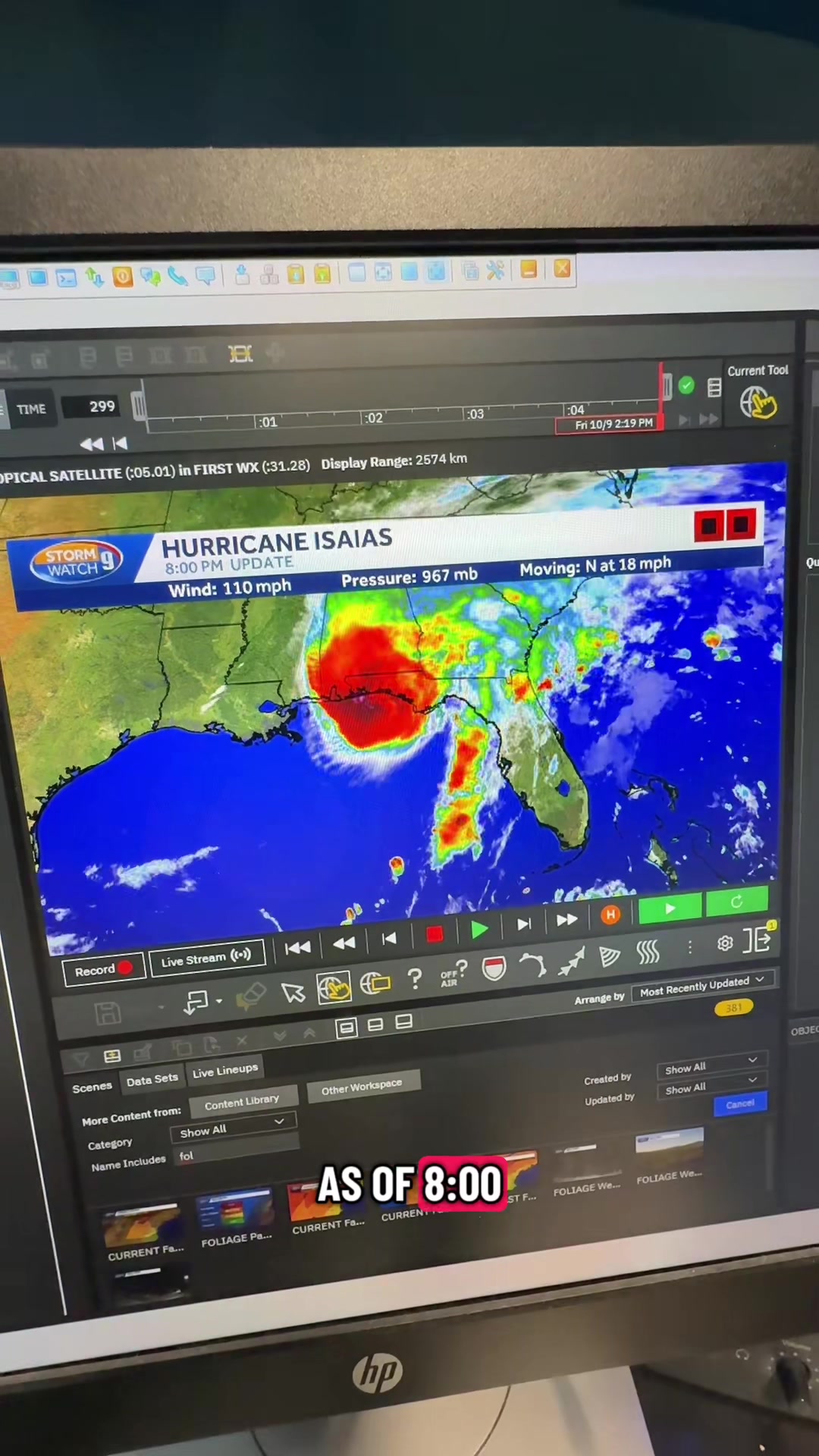Open playback settings gear

point(725,943)
